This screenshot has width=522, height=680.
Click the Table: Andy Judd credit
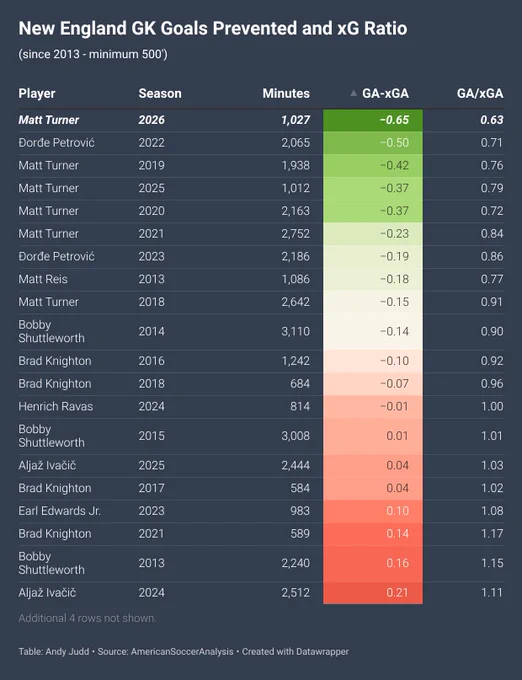(x=54, y=651)
